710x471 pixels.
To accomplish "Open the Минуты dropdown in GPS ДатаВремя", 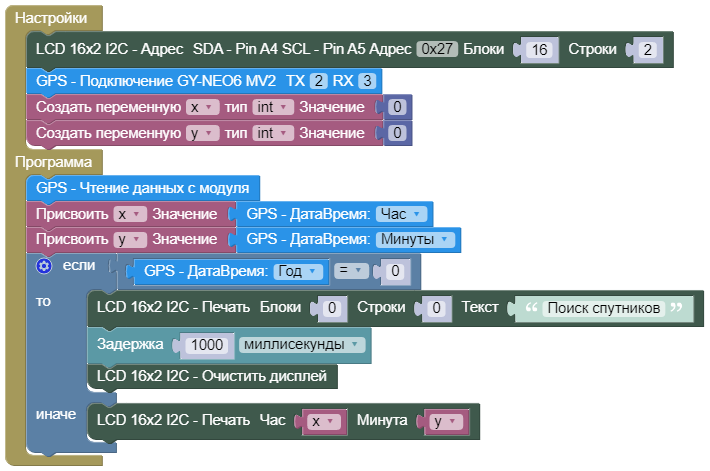I will (x=417, y=239).
